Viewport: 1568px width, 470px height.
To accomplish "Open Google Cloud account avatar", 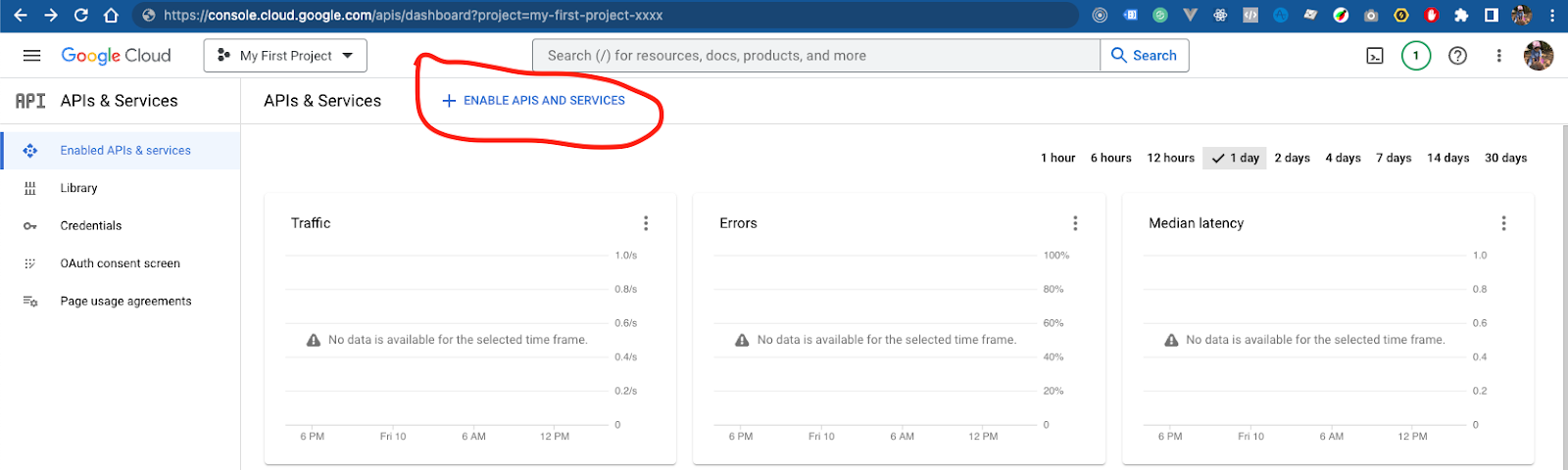I will pyautogui.click(x=1539, y=56).
